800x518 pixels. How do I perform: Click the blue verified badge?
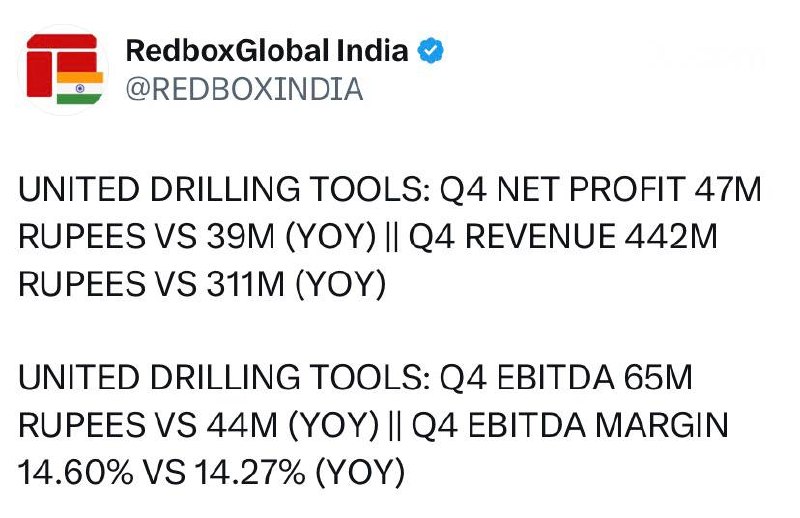431,51
